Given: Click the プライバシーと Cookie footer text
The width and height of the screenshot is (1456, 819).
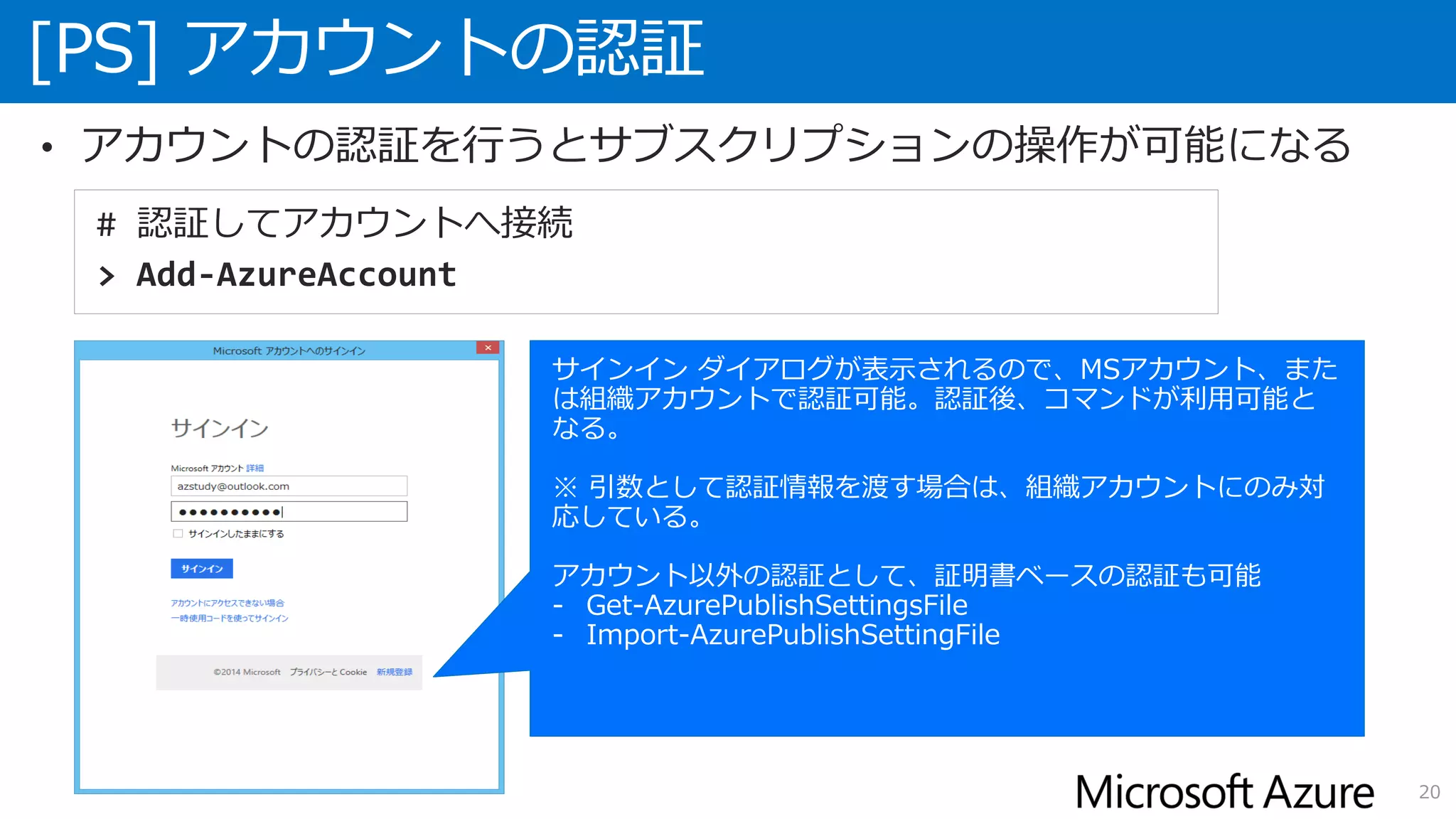Looking at the screenshot, I should pyautogui.click(x=328, y=672).
